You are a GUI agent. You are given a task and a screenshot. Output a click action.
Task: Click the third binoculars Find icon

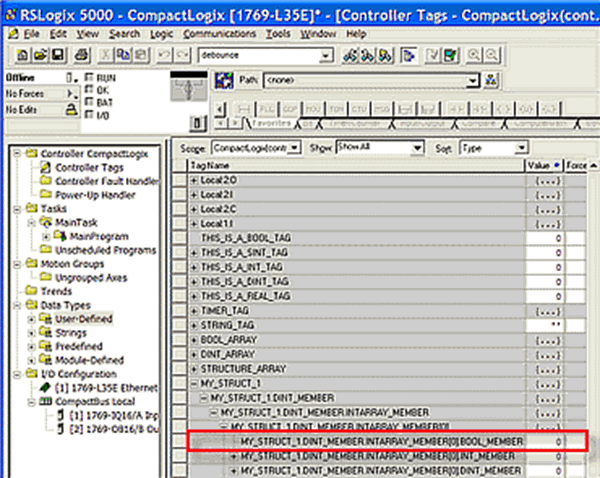385,56
